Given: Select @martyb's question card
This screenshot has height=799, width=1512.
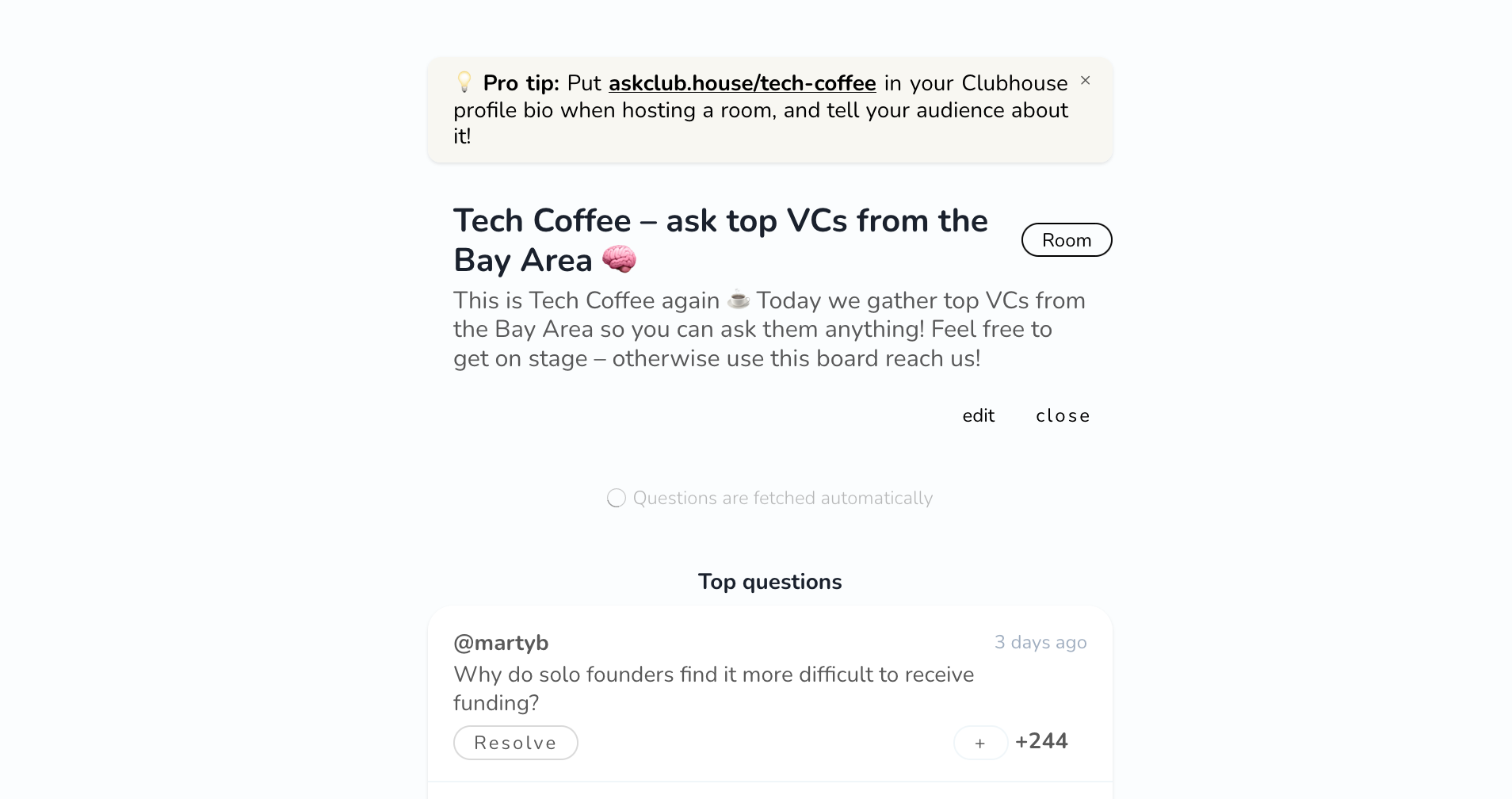Looking at the screenshot, I should [769, 694].
